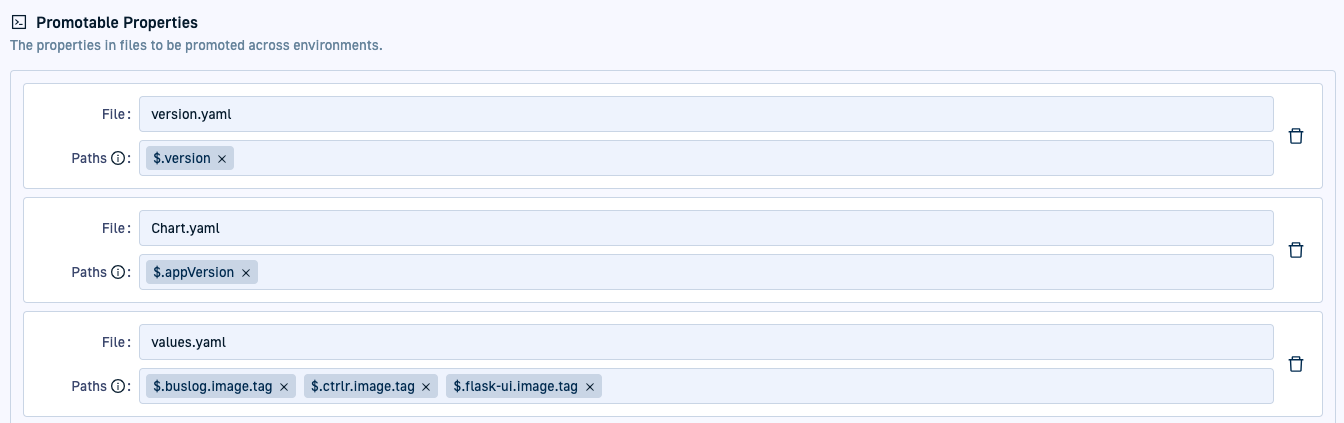Click info icon beside Chart.yaml Paths label
Screen dimensions: 1344x423
117,272
